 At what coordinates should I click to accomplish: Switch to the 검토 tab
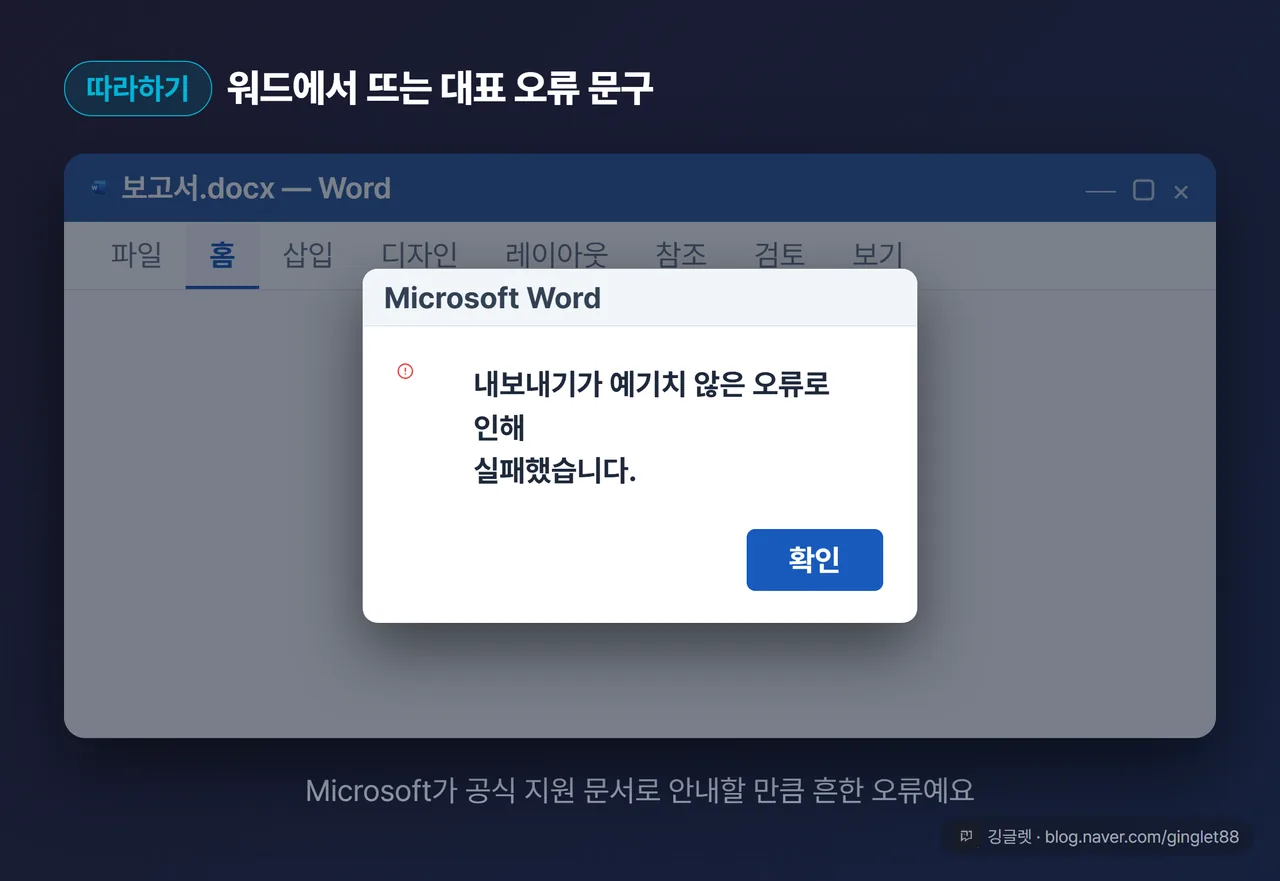779,255
